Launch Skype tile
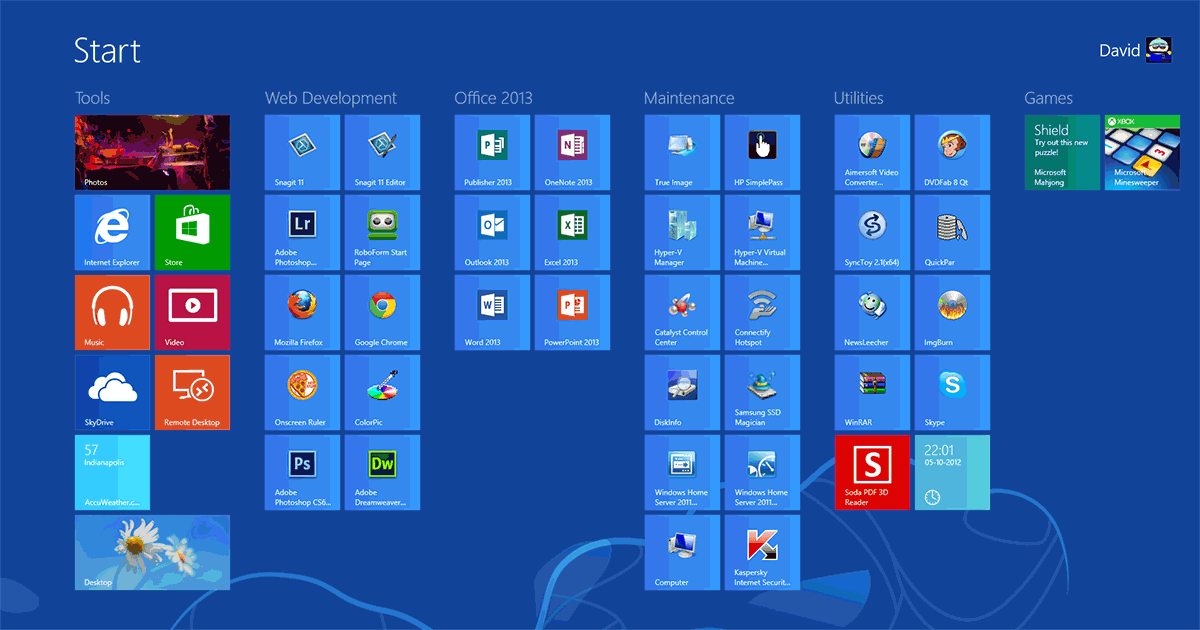 pos(952,392)
